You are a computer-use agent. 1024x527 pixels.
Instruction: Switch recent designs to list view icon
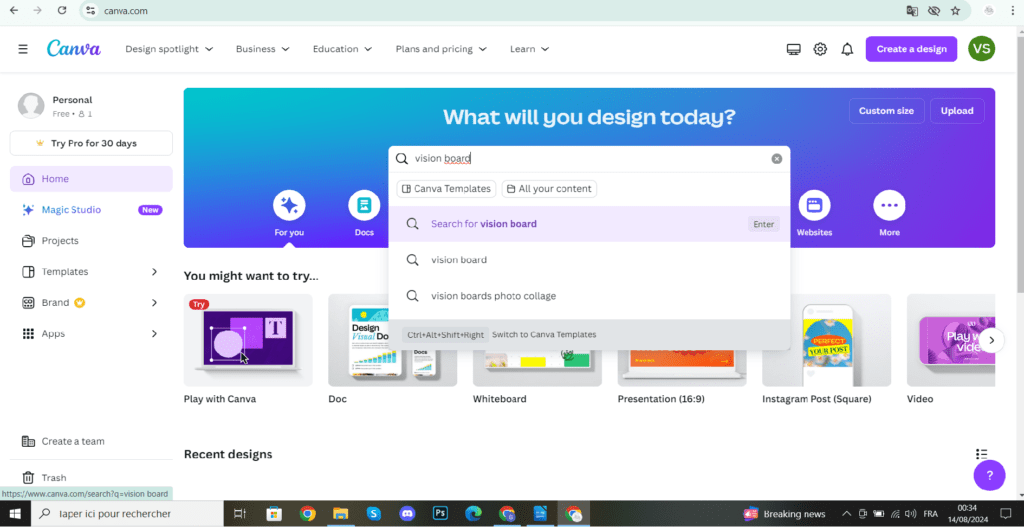point(981,454)
